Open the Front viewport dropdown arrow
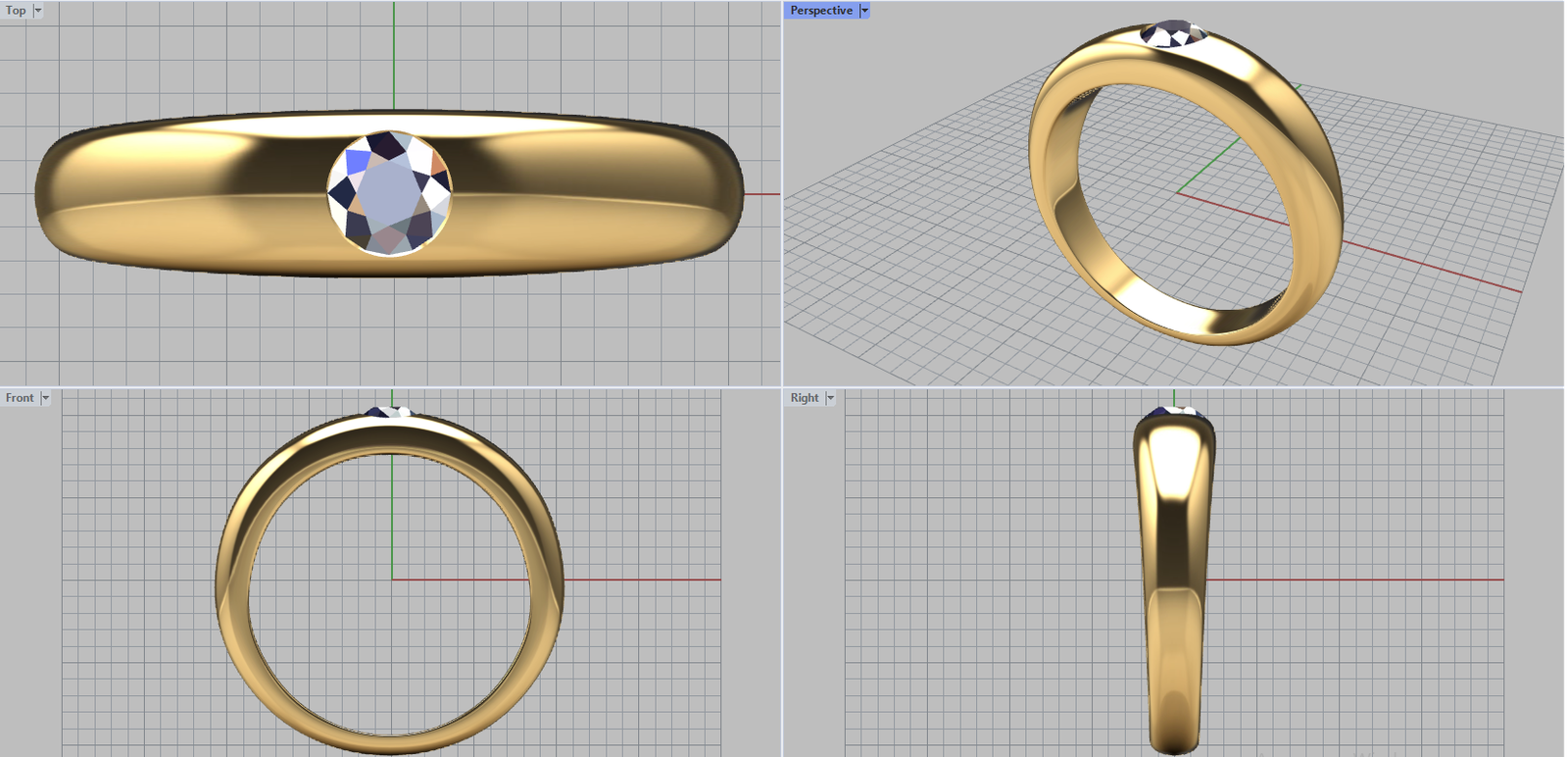Viewport: 1568px width, 757px height. pos(45,398)
